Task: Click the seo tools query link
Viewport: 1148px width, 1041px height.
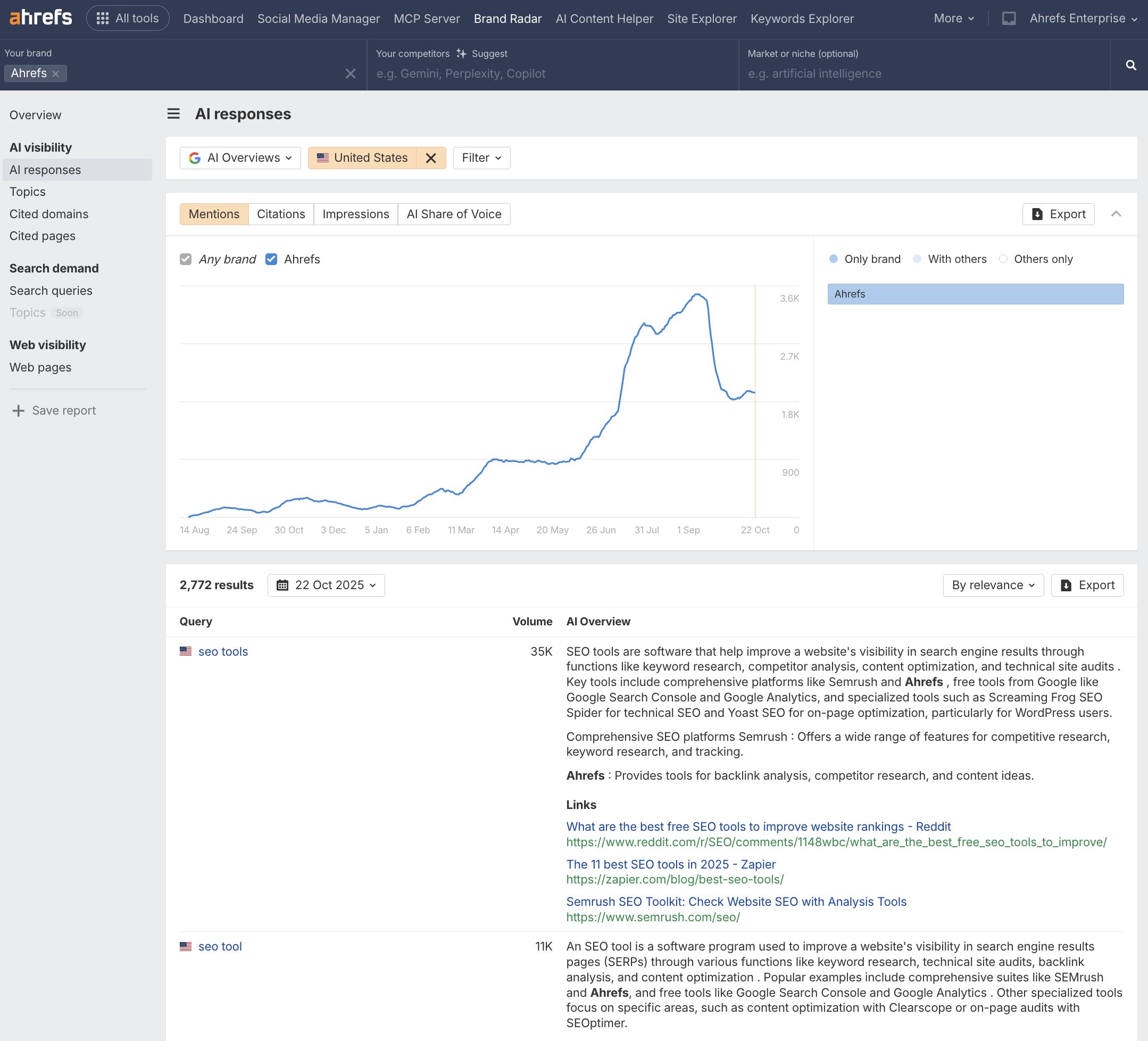Action: [223, 651]
